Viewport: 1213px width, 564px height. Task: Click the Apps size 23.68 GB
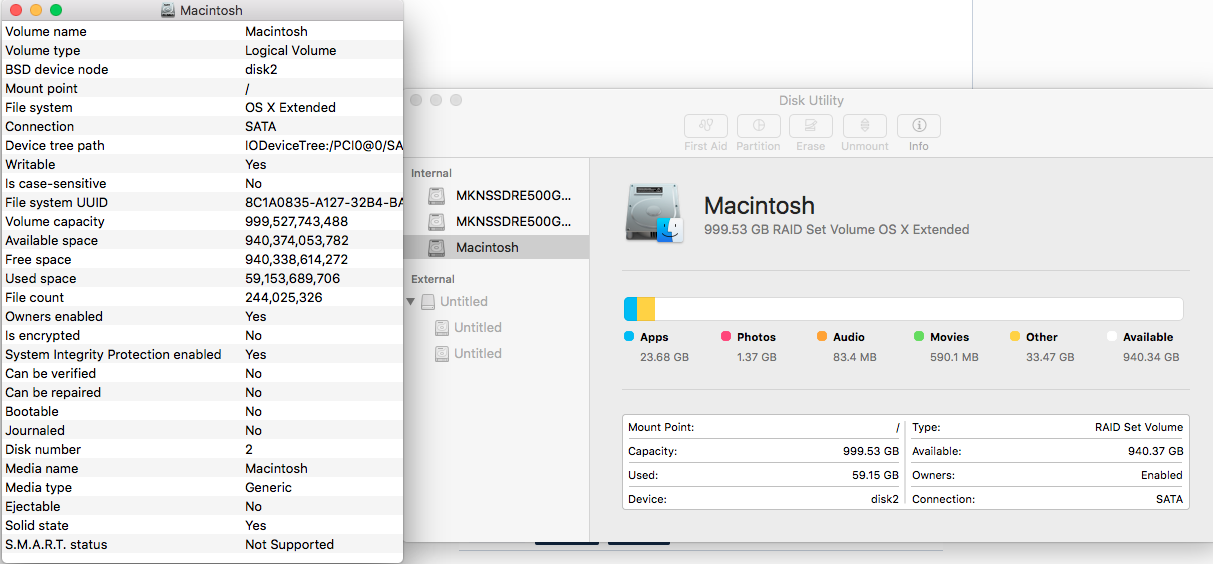tap(664, 357)
